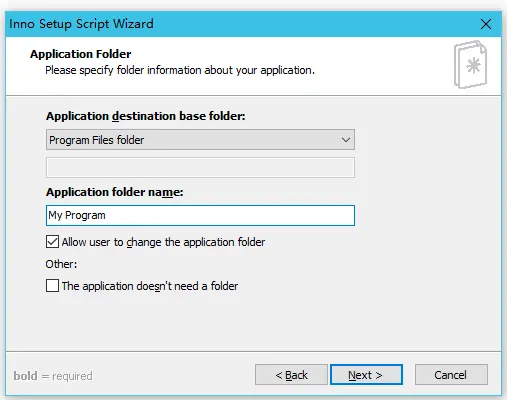Close the Inno Setup Script Wizard dialog
The image size is (507, 400).
pos(486,24)
